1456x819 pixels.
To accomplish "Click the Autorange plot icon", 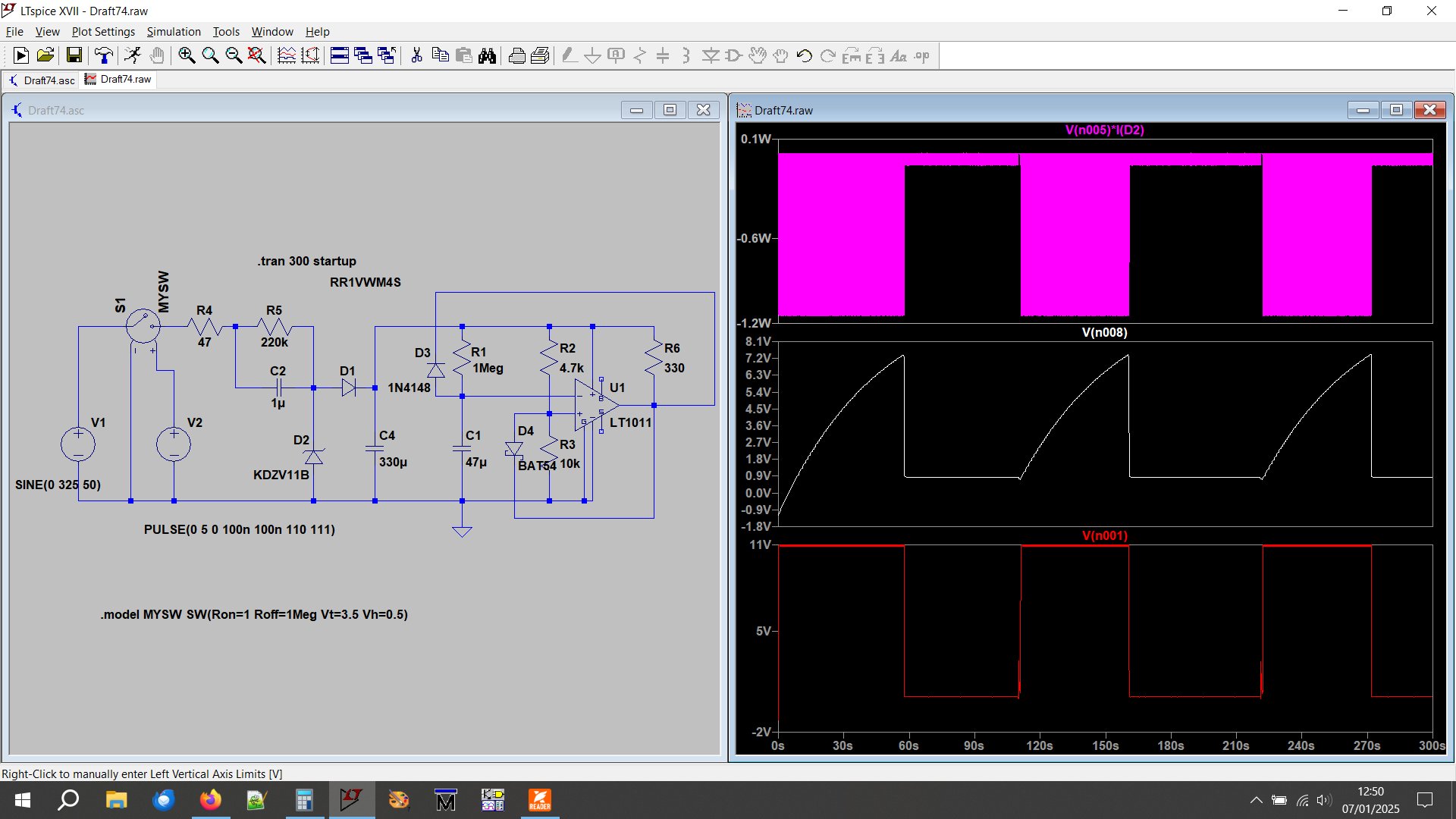I will (287, 55).
